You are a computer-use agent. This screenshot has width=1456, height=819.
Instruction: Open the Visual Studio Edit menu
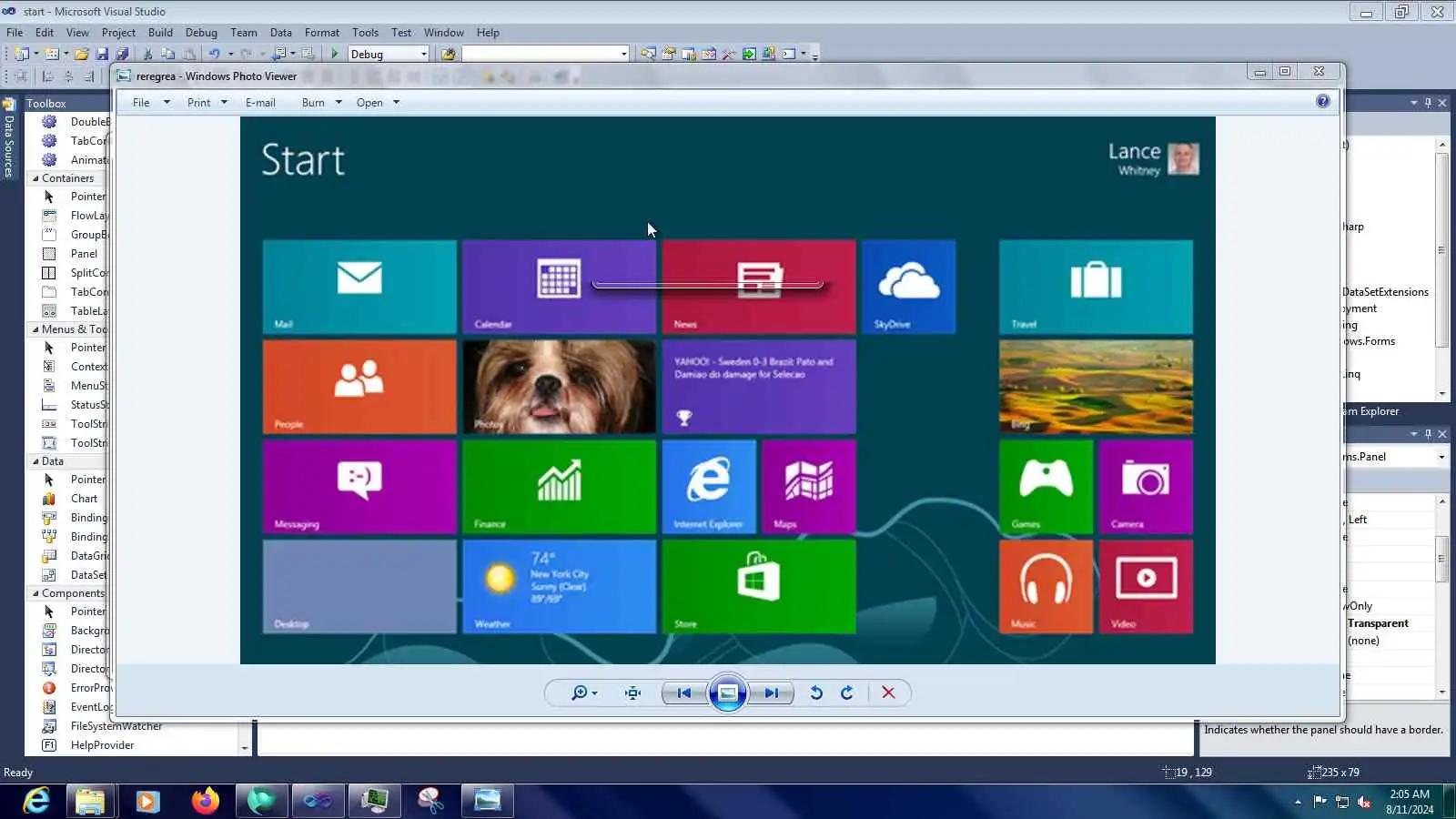point(45,33)
